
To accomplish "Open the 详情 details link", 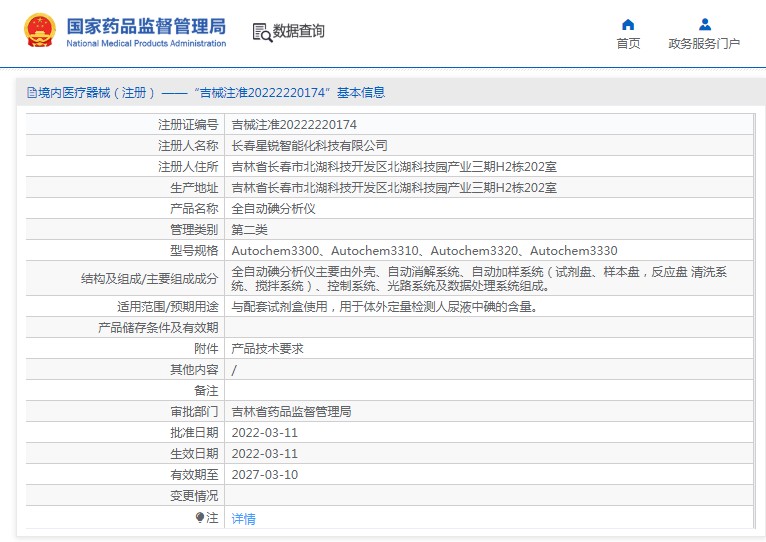I will [x=243, y=518].
